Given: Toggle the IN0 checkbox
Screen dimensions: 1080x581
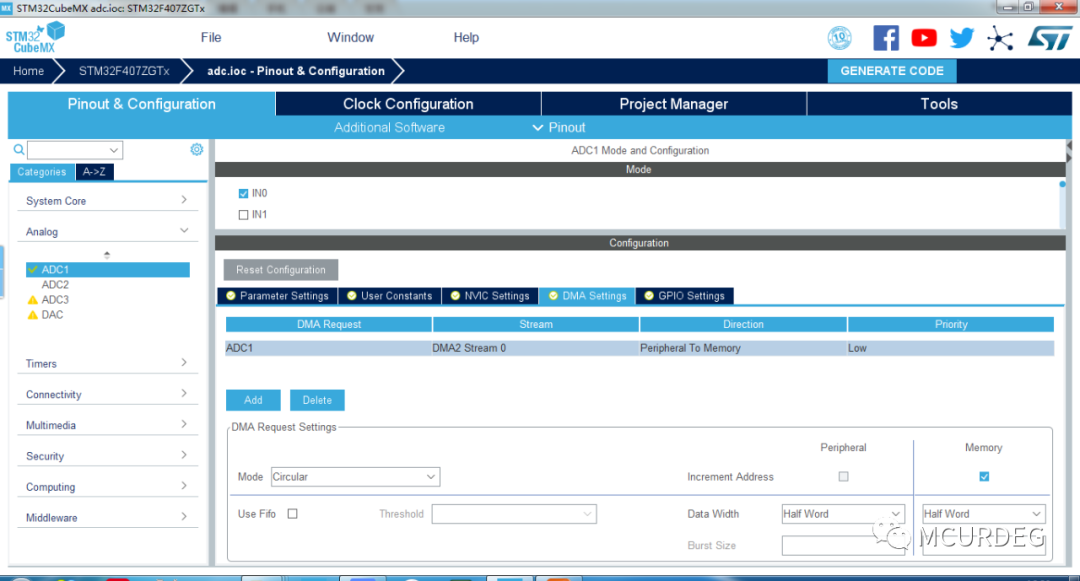Looking at the screenshot, I should coord(243,193).
